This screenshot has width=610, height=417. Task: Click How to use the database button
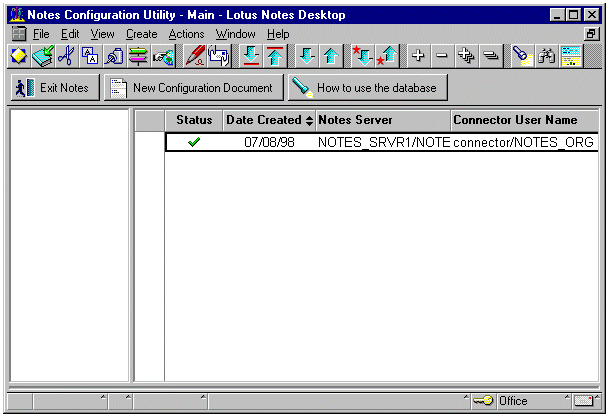click(366, 88)
